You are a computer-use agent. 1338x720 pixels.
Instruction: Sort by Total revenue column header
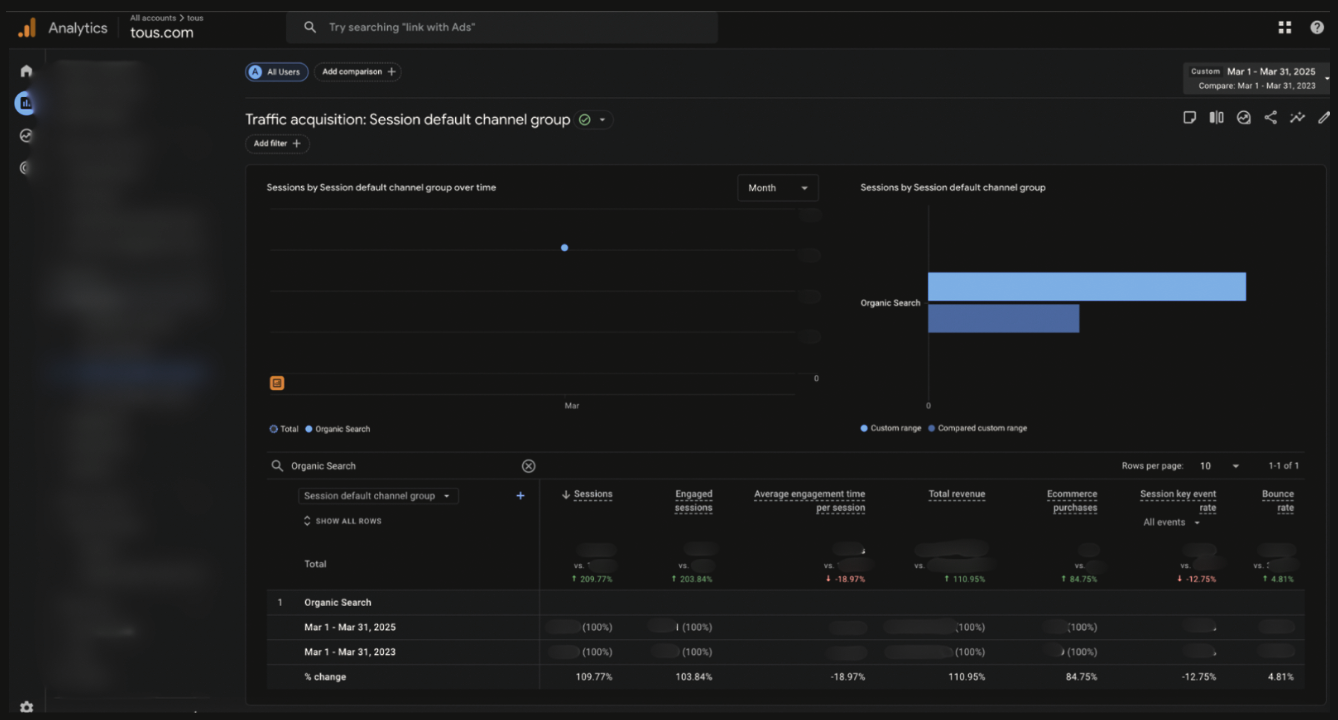click(957, 494)
